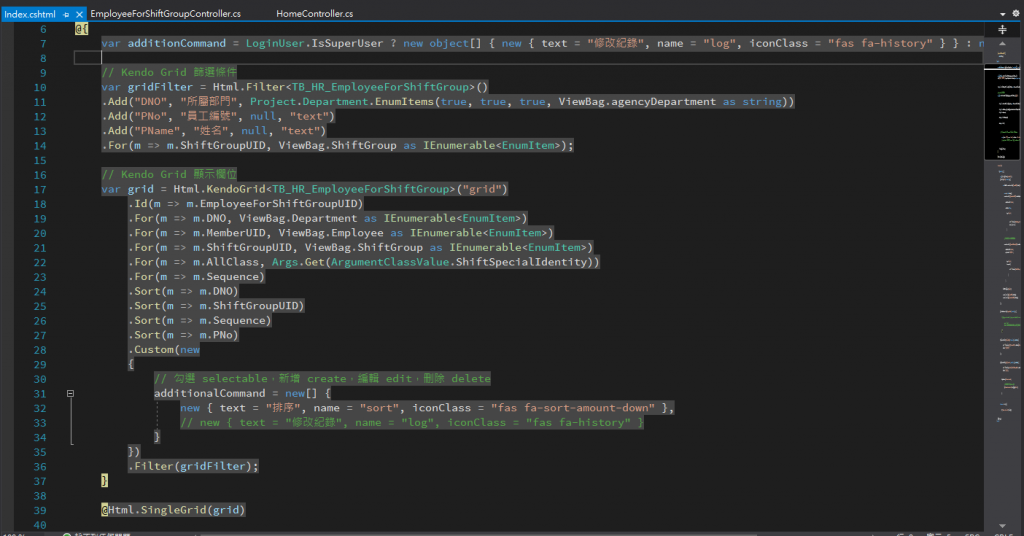Click 'ViewBag.Department' on line 19
This screenshot has height=536, width=1024.
click(x=298, y=219)
